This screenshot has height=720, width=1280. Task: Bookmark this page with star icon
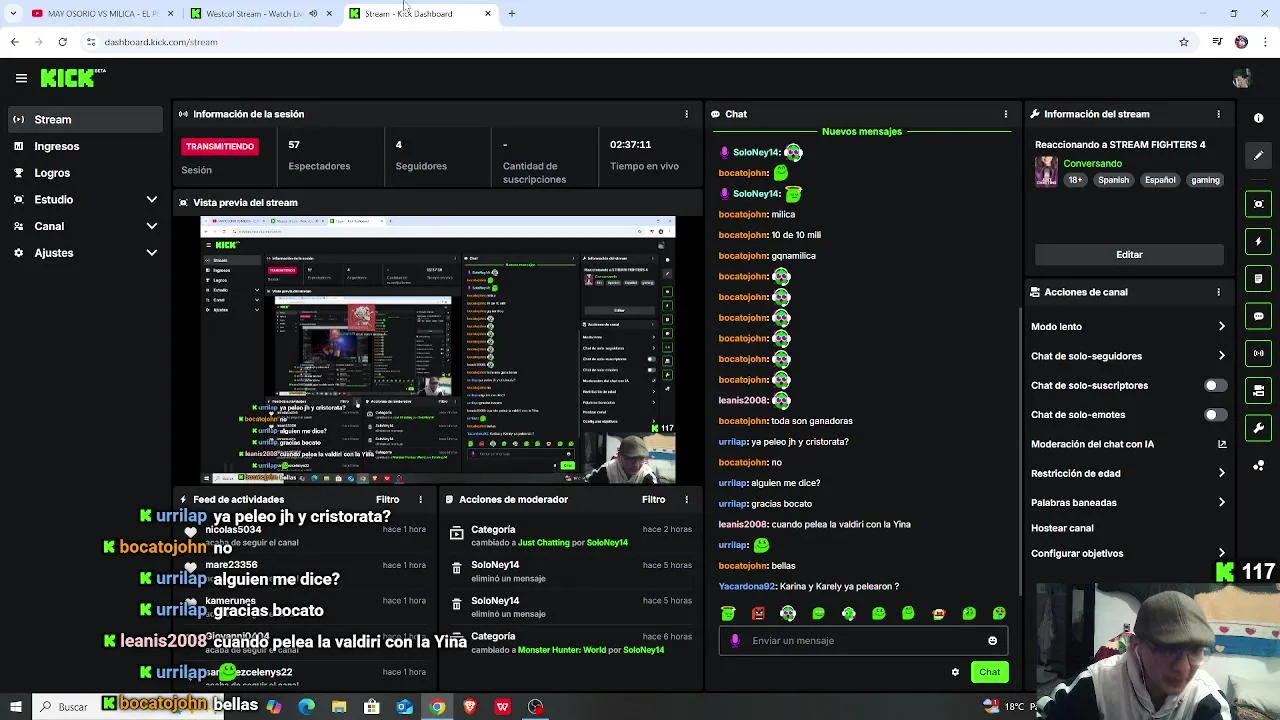(1184, 42)
